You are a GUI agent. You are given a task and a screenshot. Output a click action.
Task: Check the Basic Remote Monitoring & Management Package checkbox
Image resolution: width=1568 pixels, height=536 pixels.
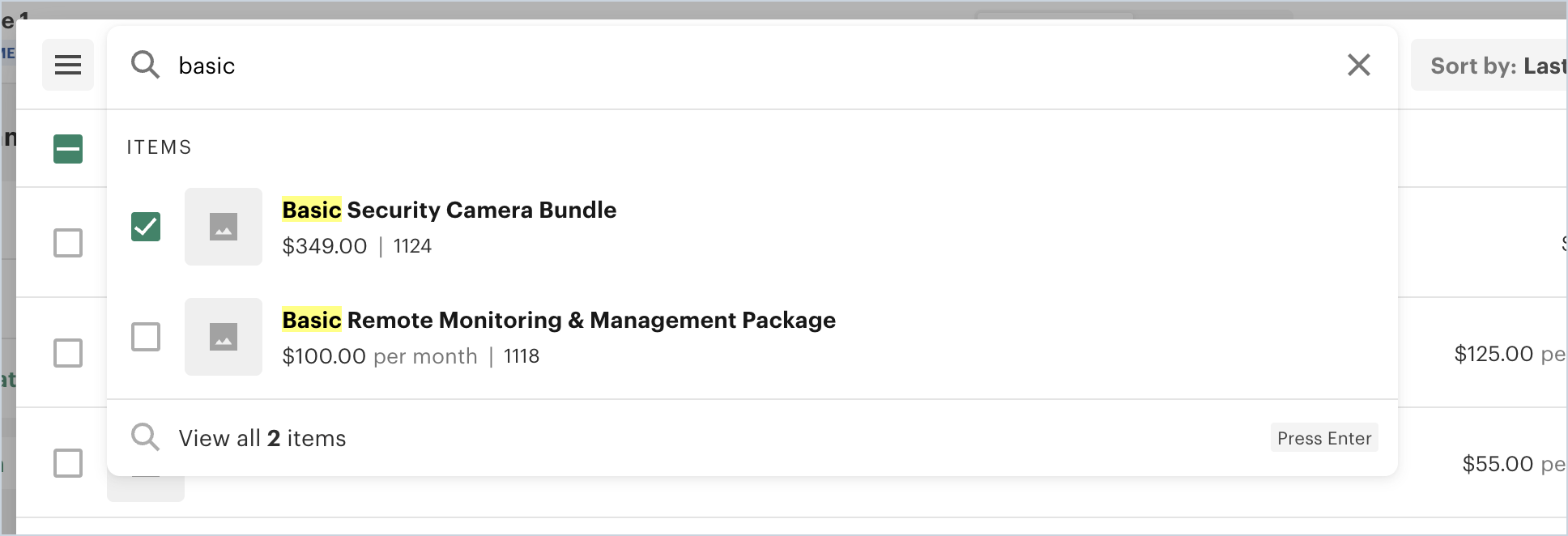tap(146, 337)
